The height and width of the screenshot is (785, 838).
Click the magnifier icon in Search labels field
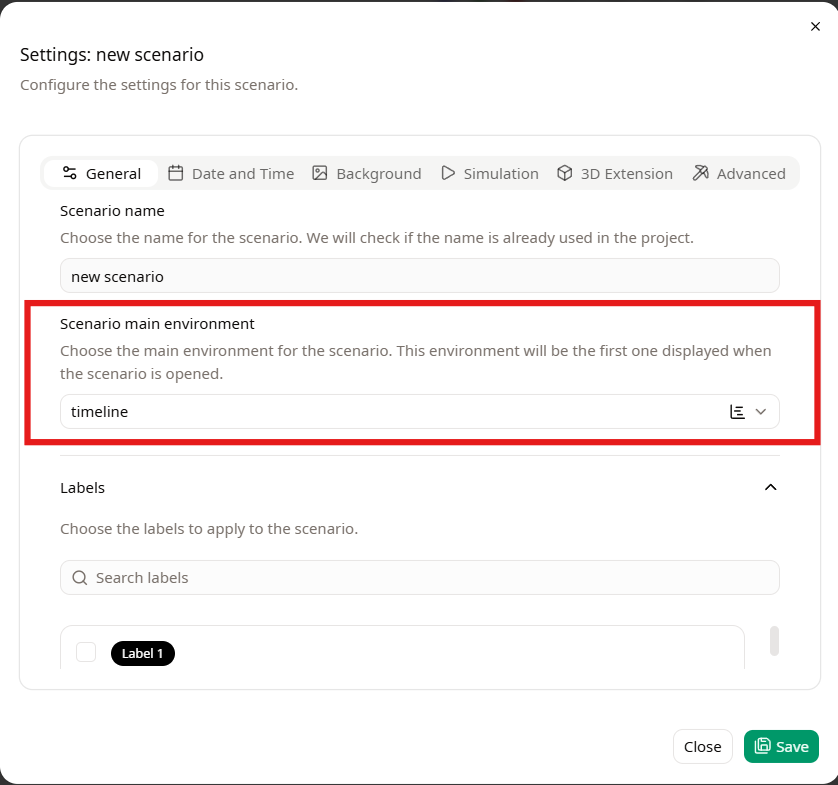(80, 577)
